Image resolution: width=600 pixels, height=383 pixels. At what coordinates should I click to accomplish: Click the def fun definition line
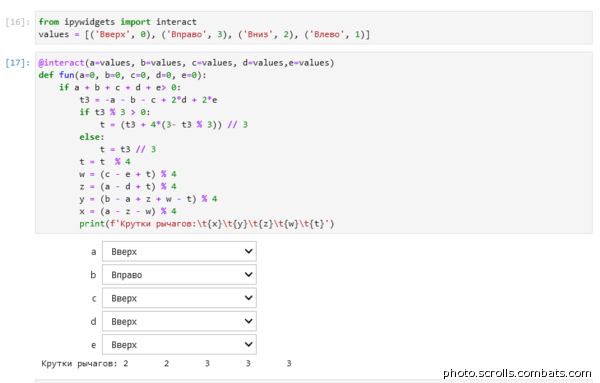[x=122, y=75]
